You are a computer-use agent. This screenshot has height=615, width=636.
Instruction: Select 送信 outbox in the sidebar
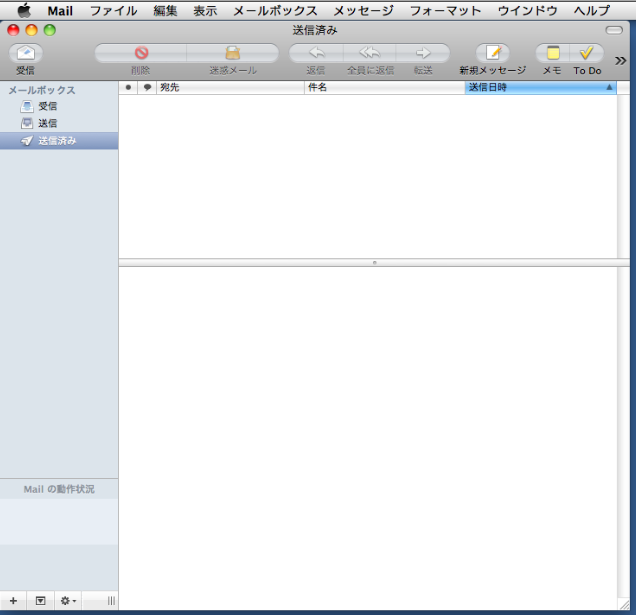coord(47,123)
